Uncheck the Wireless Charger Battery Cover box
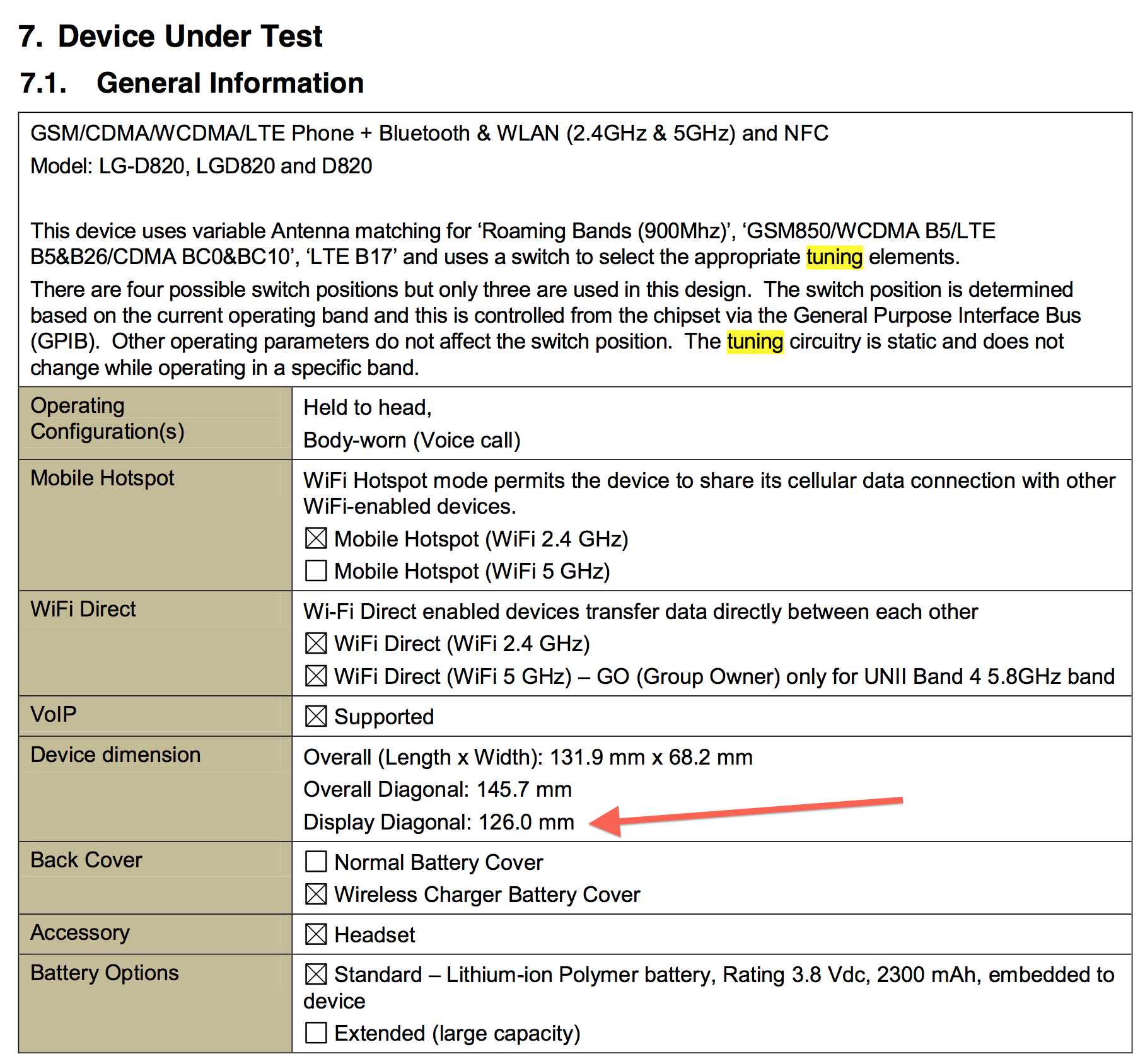 (x=315, y=894)
